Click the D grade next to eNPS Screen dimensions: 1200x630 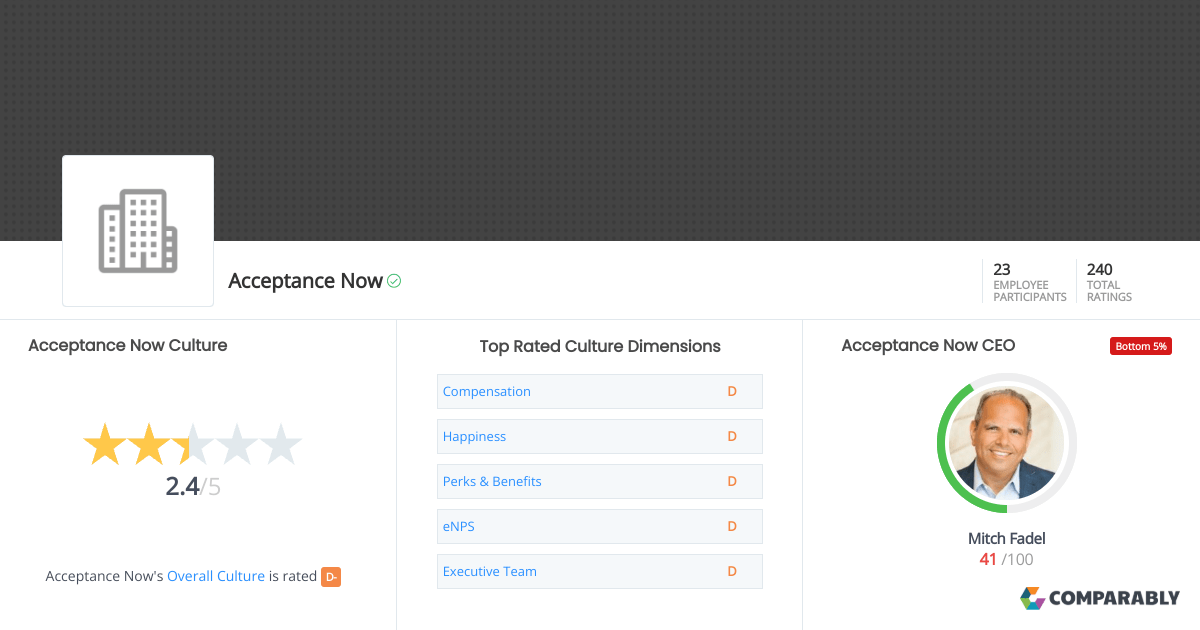pos(732,526)
